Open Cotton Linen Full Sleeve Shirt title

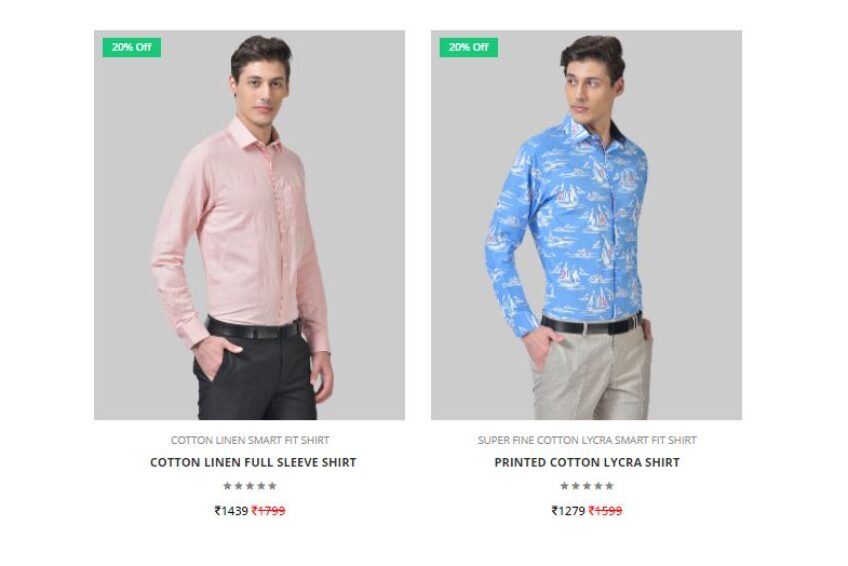[x=253, y=462]
